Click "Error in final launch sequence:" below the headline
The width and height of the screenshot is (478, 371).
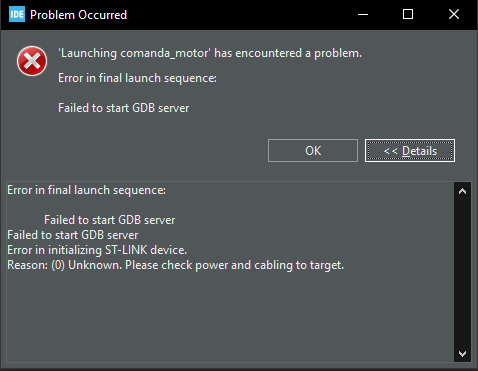click(x=137, y=78)
